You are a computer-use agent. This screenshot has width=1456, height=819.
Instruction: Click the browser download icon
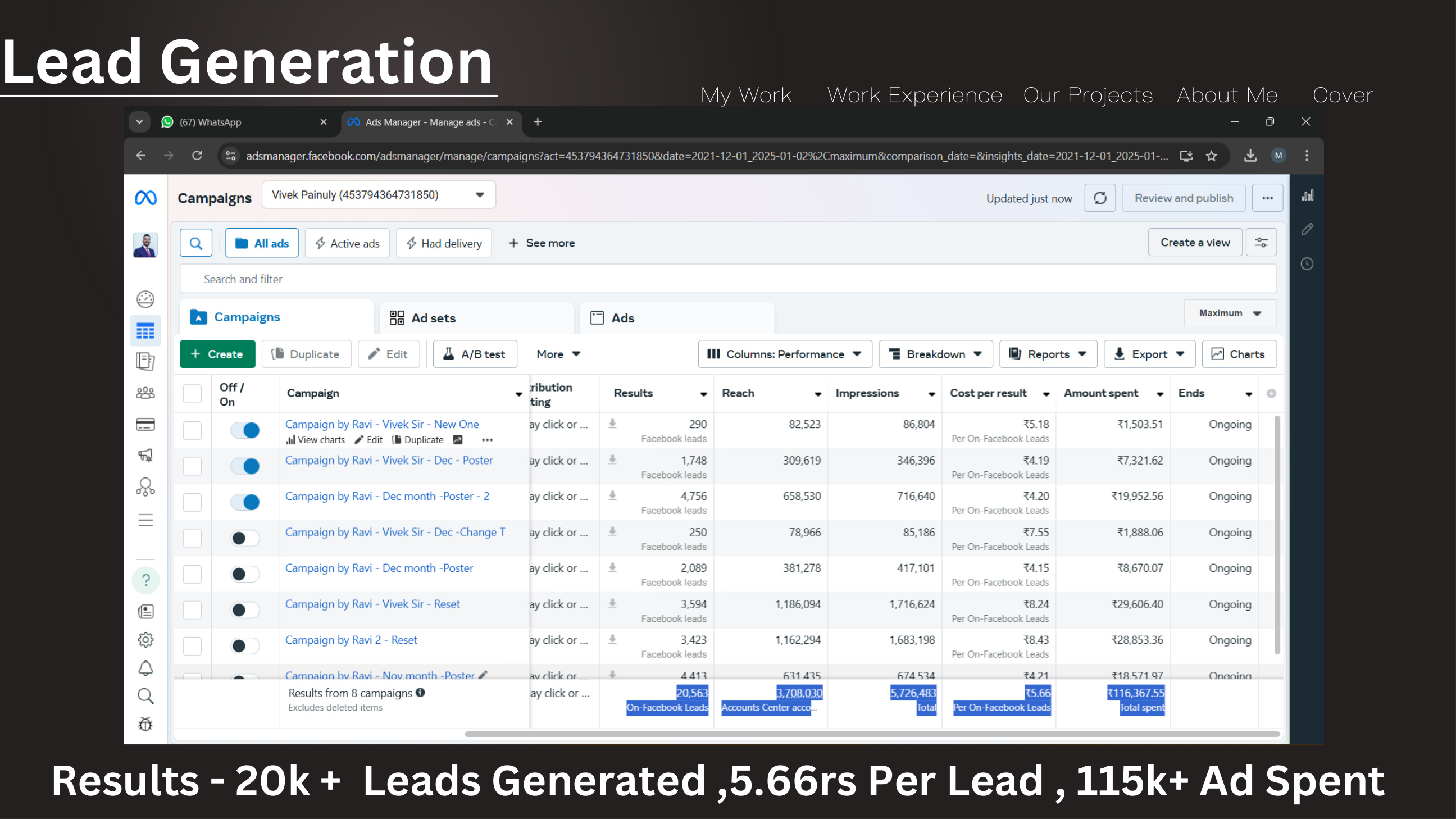click(1250, 156)
